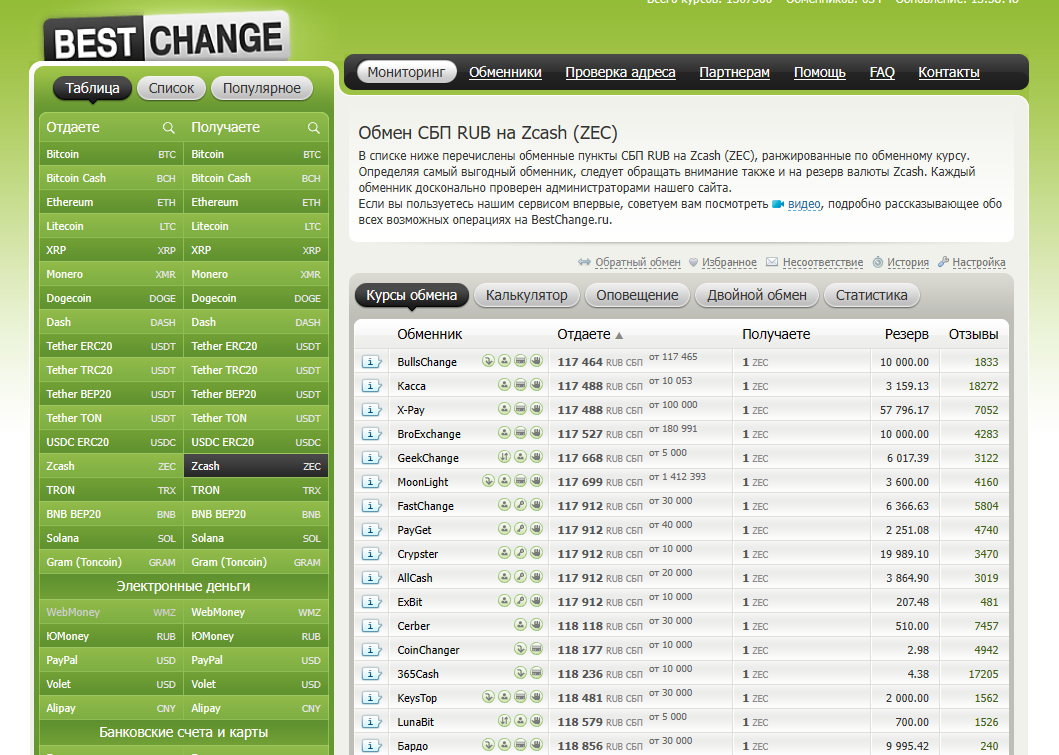Open info icon for GeekChange row
This screenshot has height=755, width=1059.
click(x=371, y=458)
